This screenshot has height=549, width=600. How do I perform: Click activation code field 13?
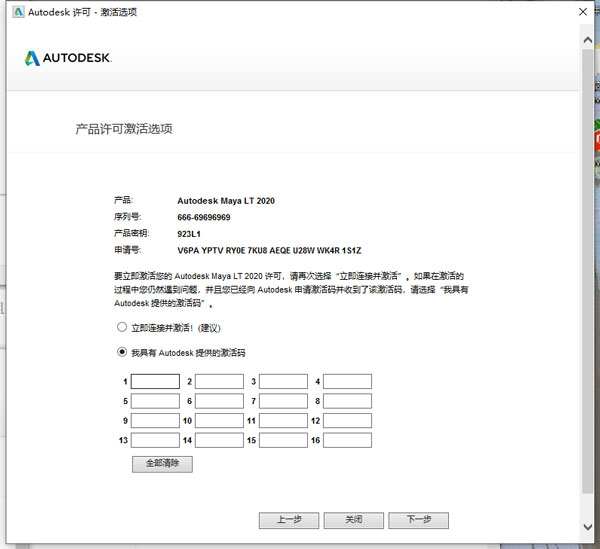(x=155, y=440)
